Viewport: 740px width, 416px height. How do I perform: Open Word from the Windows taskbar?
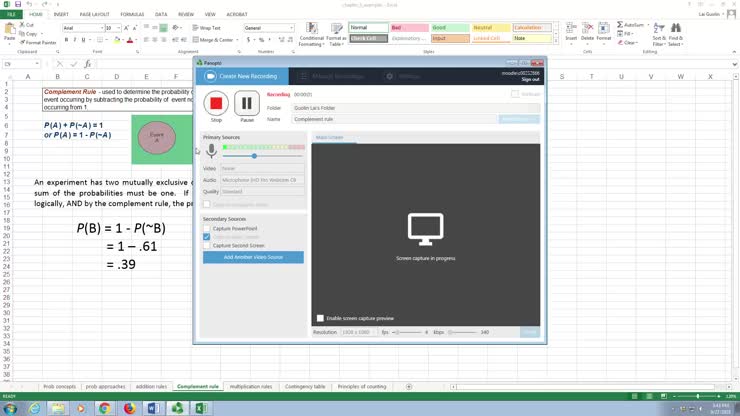click(154, 408)
